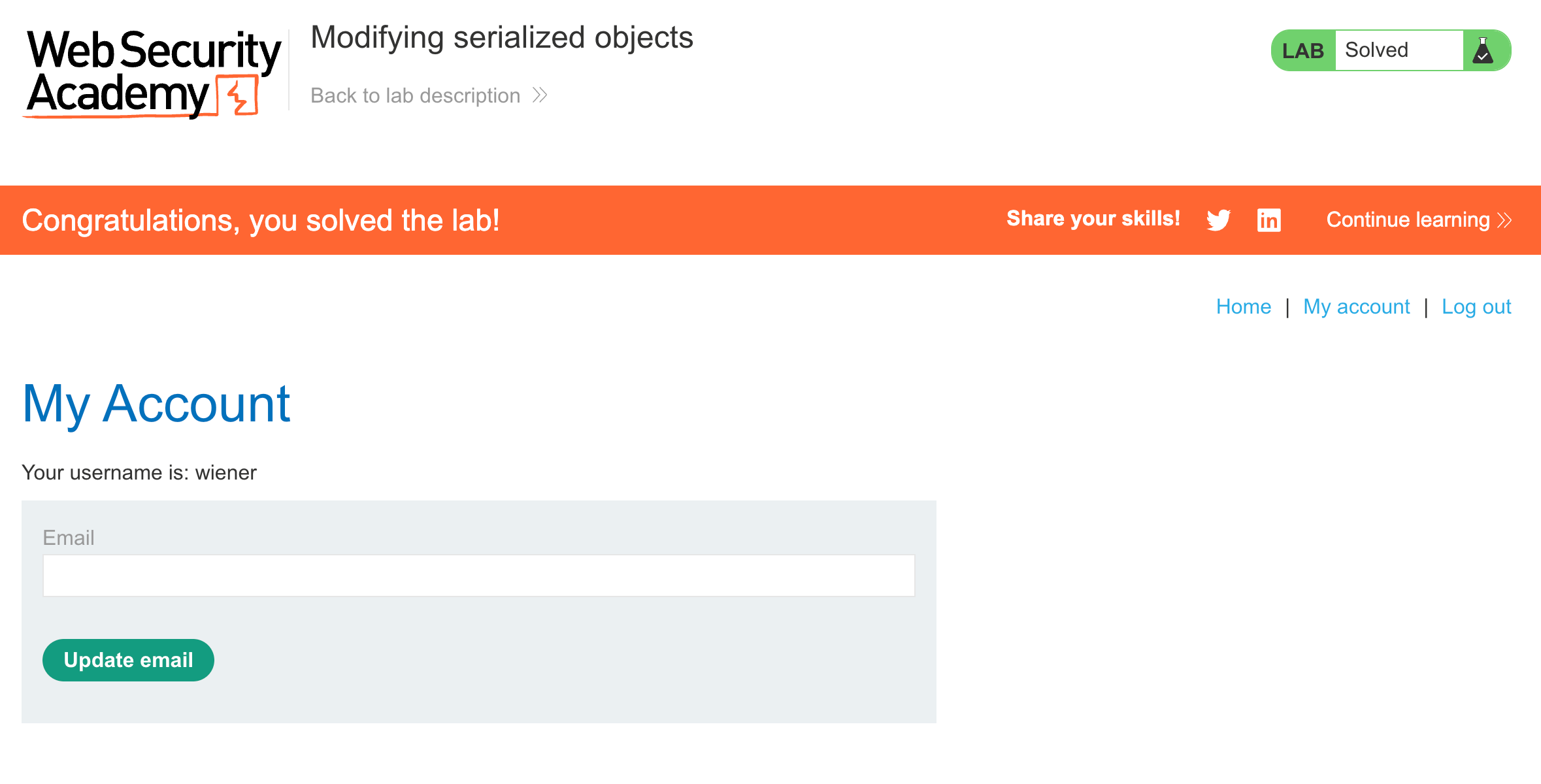The width and height of the screenshot is (1541, 784).
Task: Click the My Account heading
Action: coord(156,404)
